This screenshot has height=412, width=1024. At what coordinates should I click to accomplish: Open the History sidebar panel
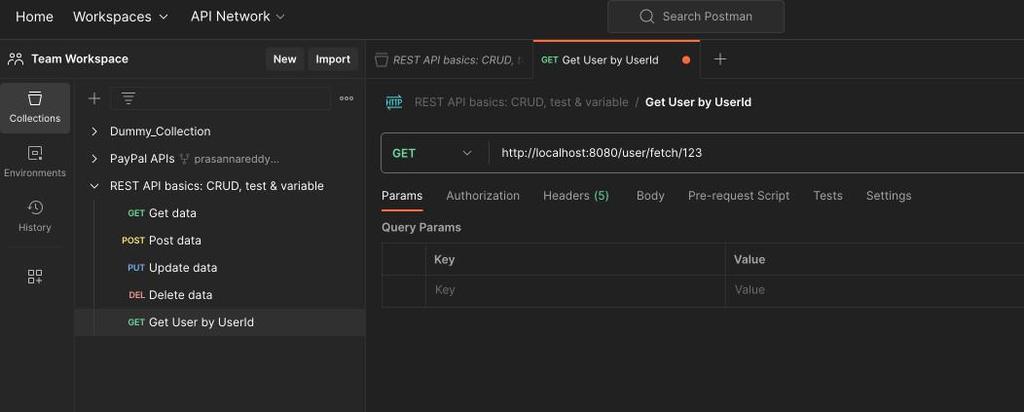(x=35, y=217)
